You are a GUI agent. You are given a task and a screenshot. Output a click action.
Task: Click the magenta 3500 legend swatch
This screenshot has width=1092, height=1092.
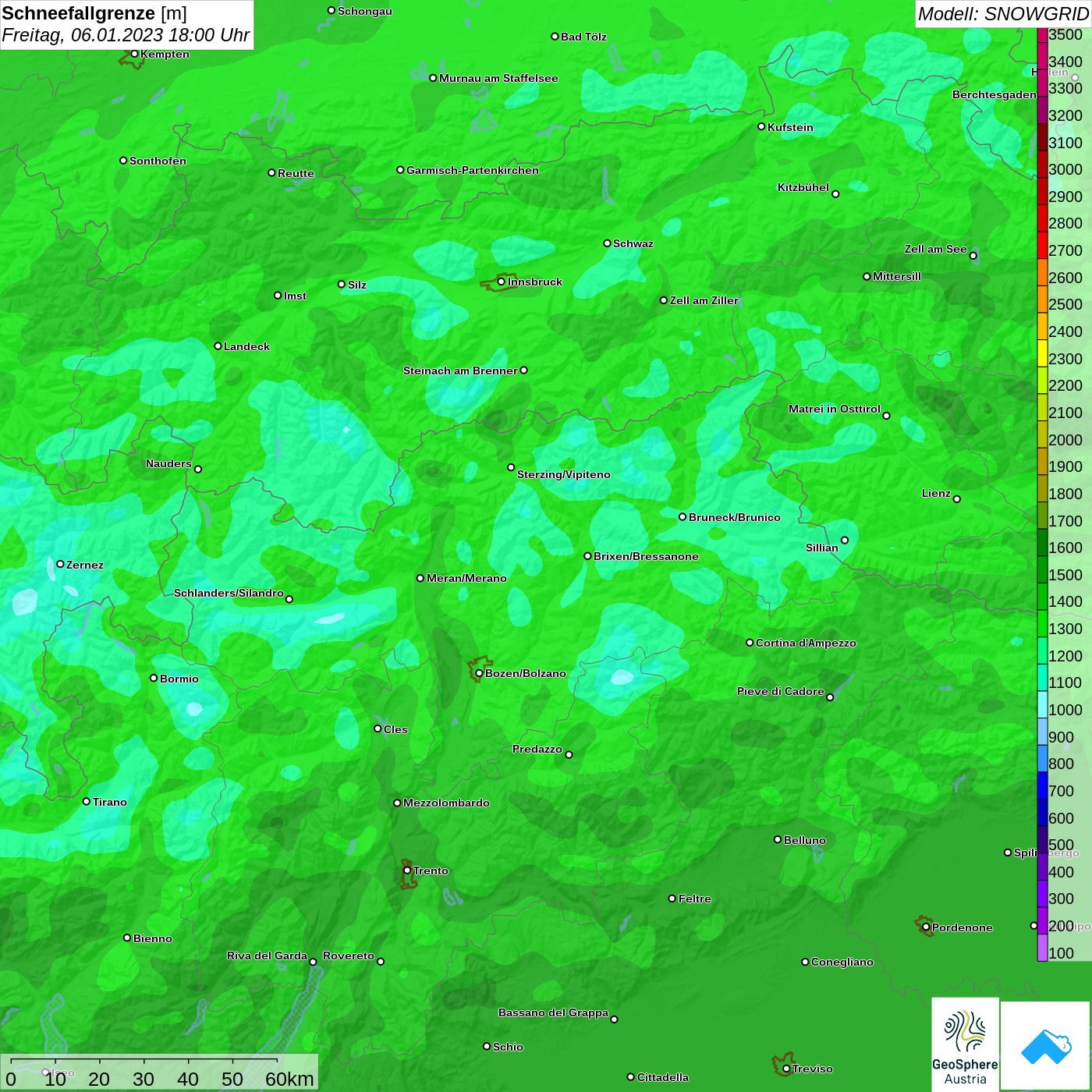click(1042, 34)
